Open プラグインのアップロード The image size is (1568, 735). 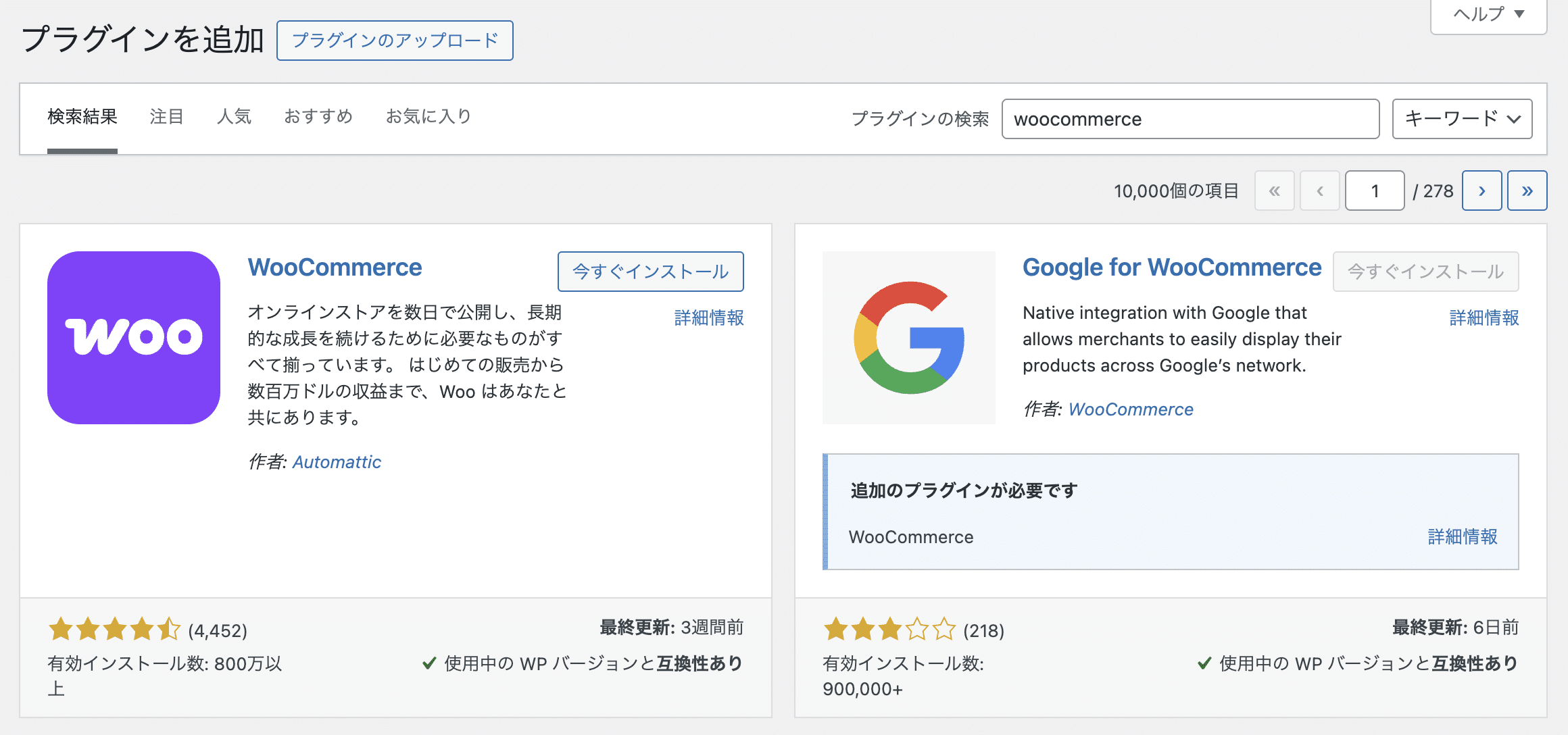pyautogui.click(x=395, y=40)
